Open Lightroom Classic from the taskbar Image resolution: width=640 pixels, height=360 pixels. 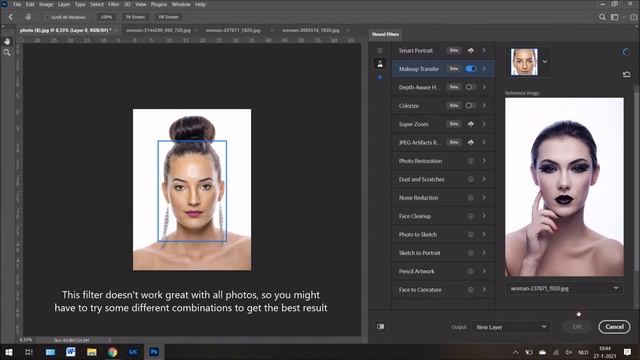133,352
